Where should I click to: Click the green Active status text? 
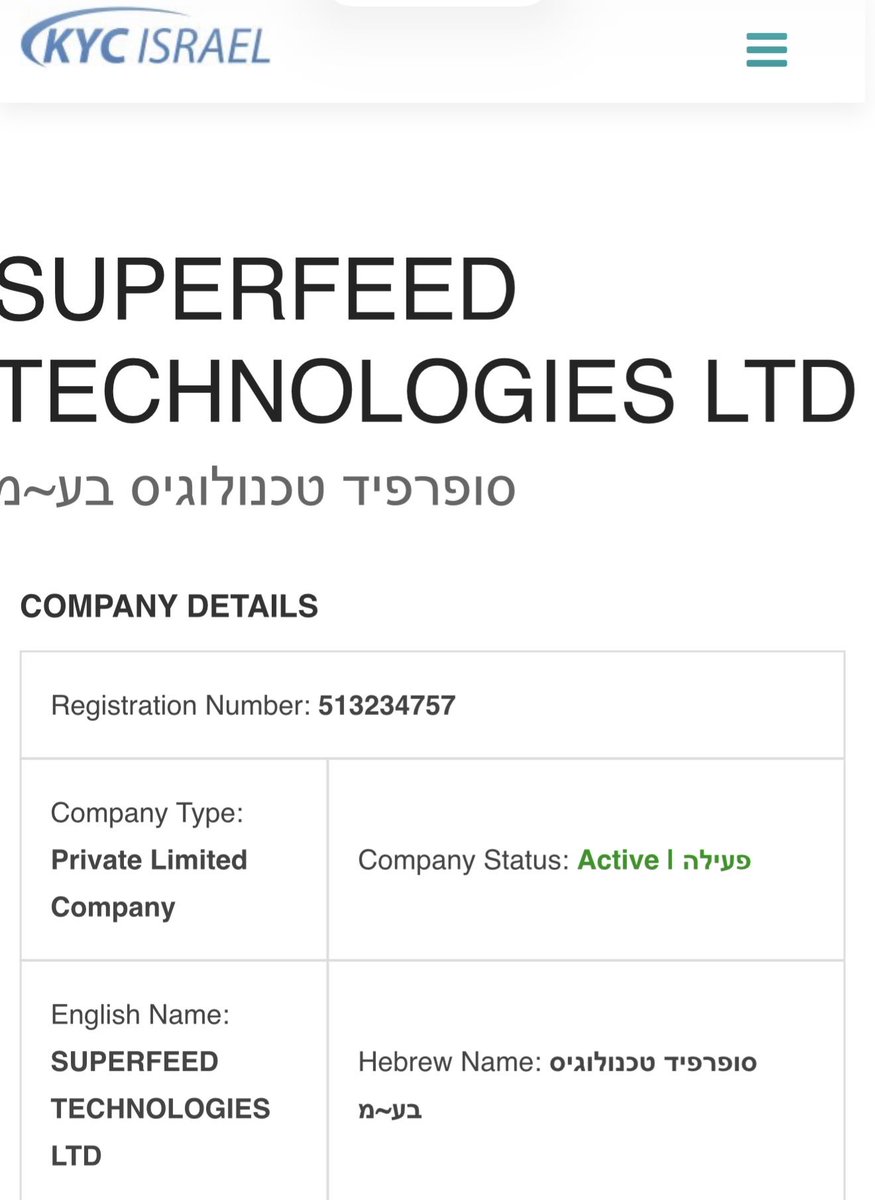click(618, 860)
